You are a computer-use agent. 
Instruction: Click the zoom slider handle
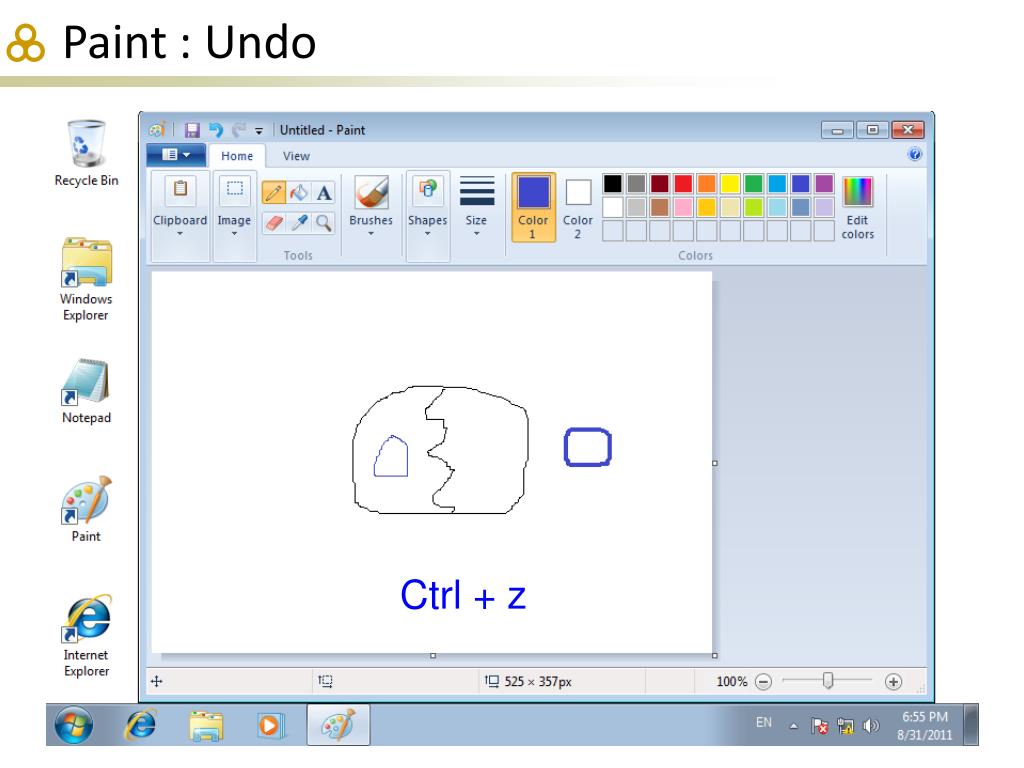click(827, 680)
